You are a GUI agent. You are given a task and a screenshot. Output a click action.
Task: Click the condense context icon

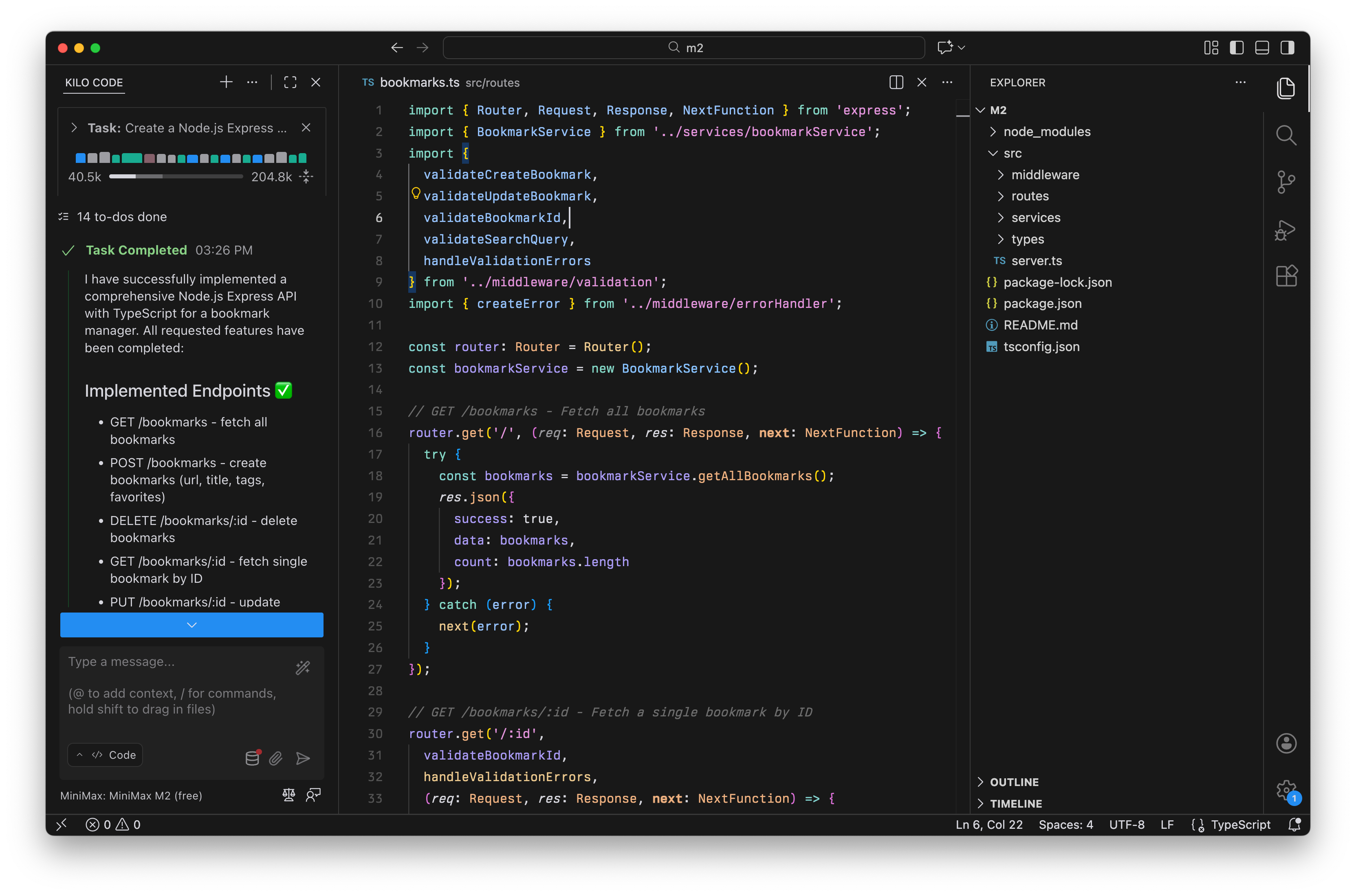click(x=307, y=177)
